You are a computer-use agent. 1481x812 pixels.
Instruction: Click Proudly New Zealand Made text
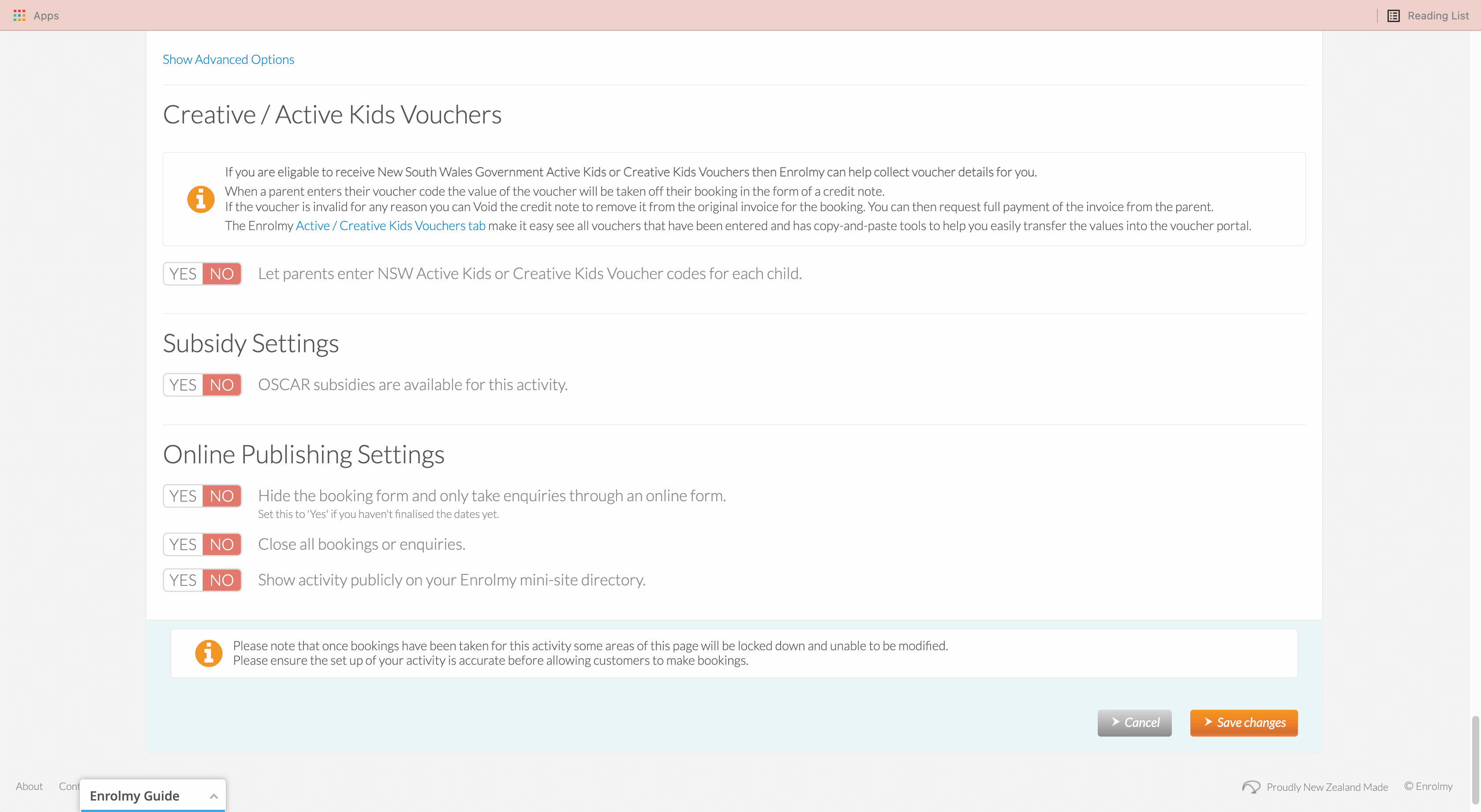click(x=1327, y=787)
